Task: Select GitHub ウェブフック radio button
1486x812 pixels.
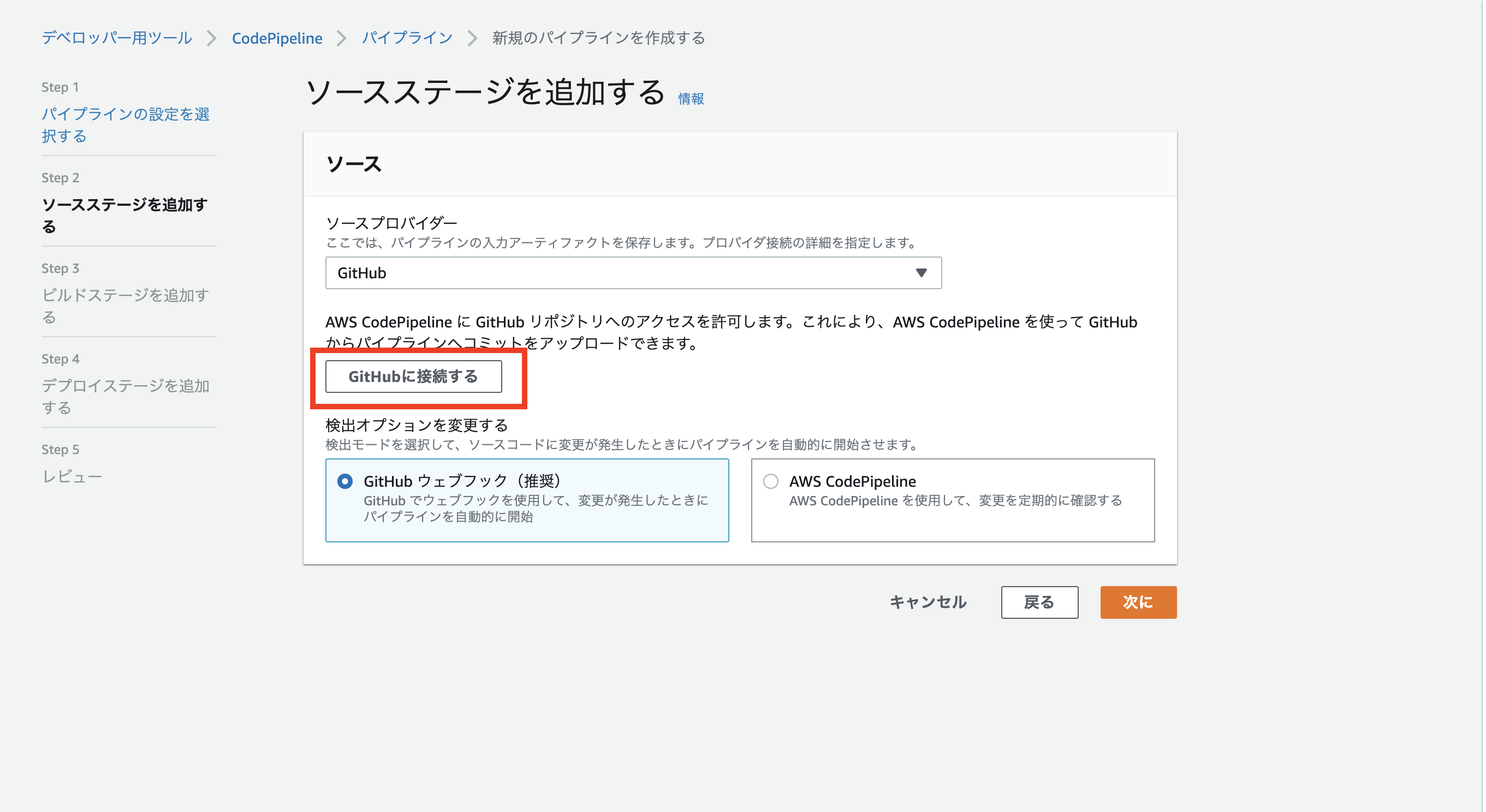Action: tap(345, 481)
